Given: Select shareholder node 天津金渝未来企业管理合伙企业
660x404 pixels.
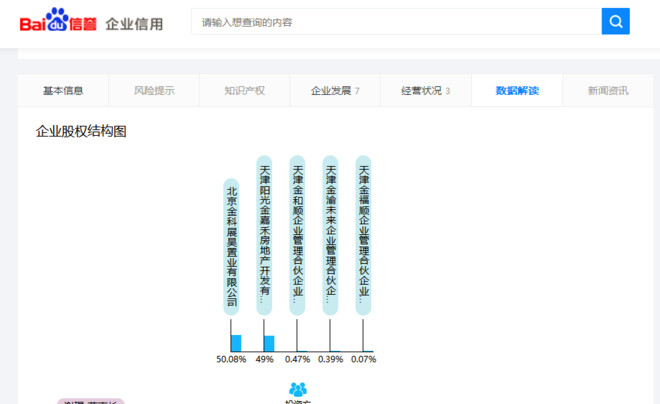Looking at the screenshot, I should [330, 235].
